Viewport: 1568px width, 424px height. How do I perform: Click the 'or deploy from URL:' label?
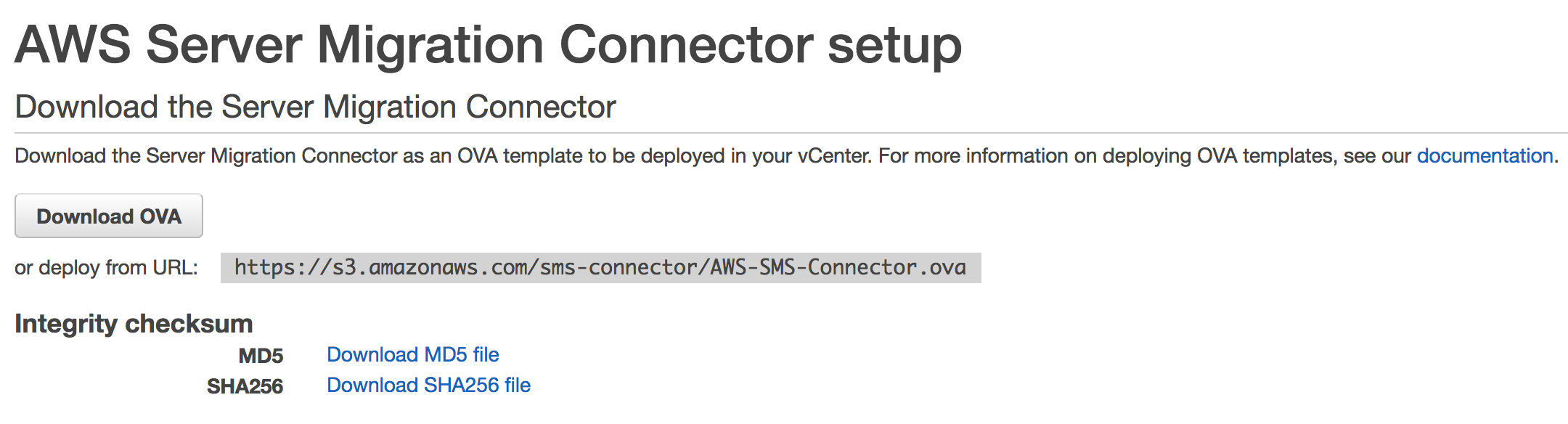106,268
